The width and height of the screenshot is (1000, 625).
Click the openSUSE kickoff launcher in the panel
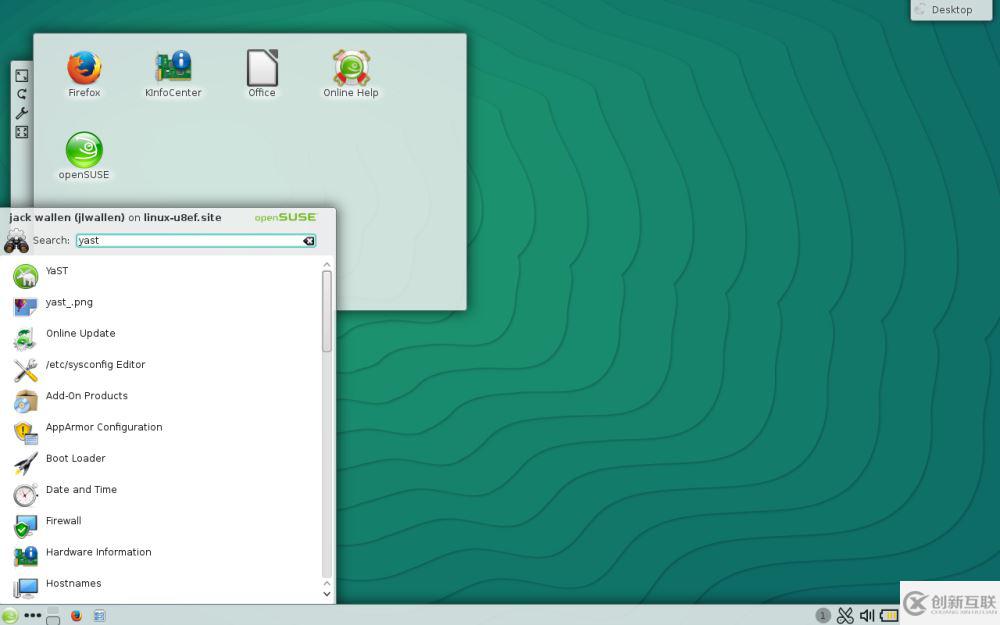click(9, 616)
